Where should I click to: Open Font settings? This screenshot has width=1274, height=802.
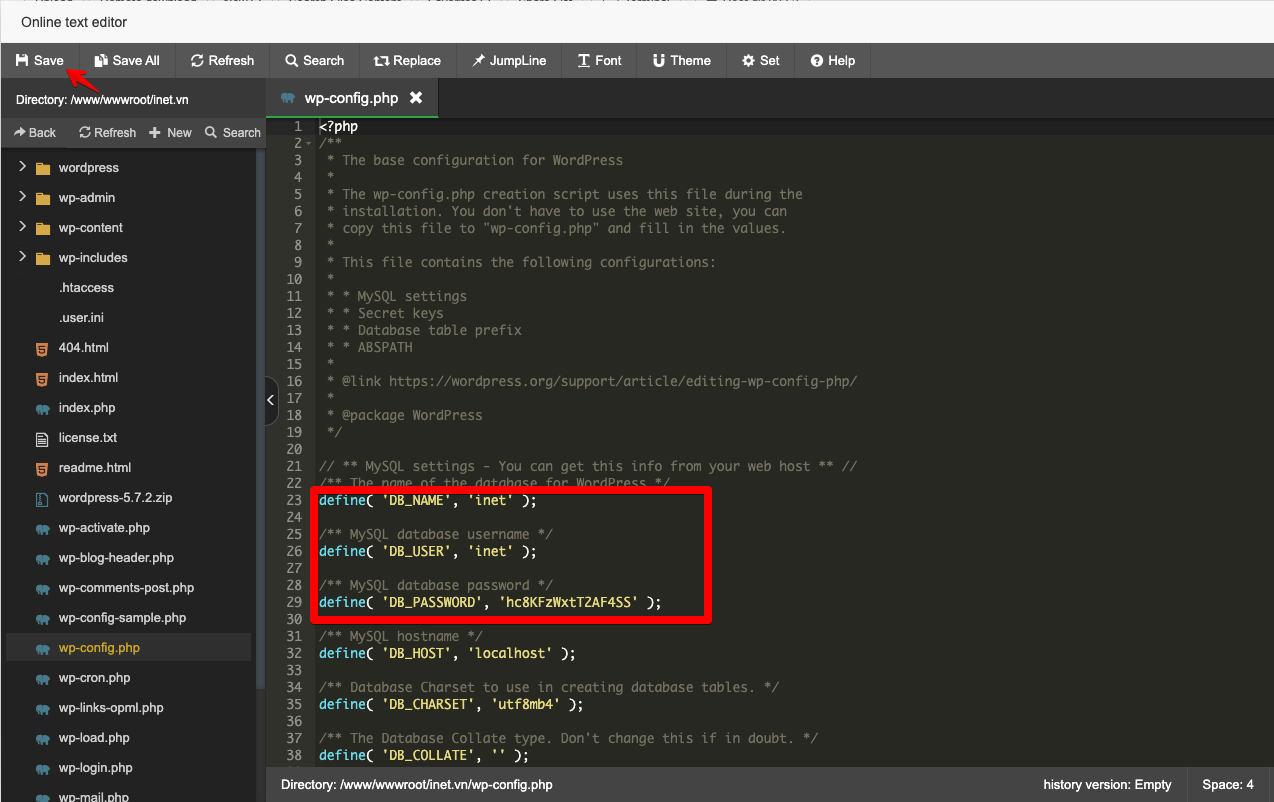pyautogui.click(x=599, y=60)
